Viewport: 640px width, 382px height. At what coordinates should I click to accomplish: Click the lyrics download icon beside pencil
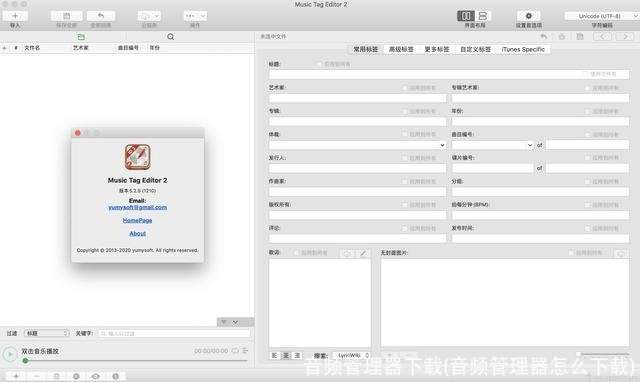347,253
